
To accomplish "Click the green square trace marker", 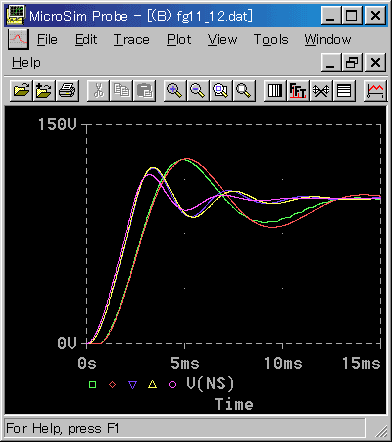I will point(93,385).
